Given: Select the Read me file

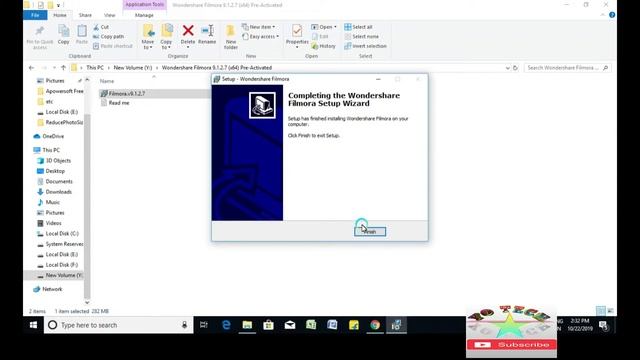Looking at the screenshot, I should point(119,103).
